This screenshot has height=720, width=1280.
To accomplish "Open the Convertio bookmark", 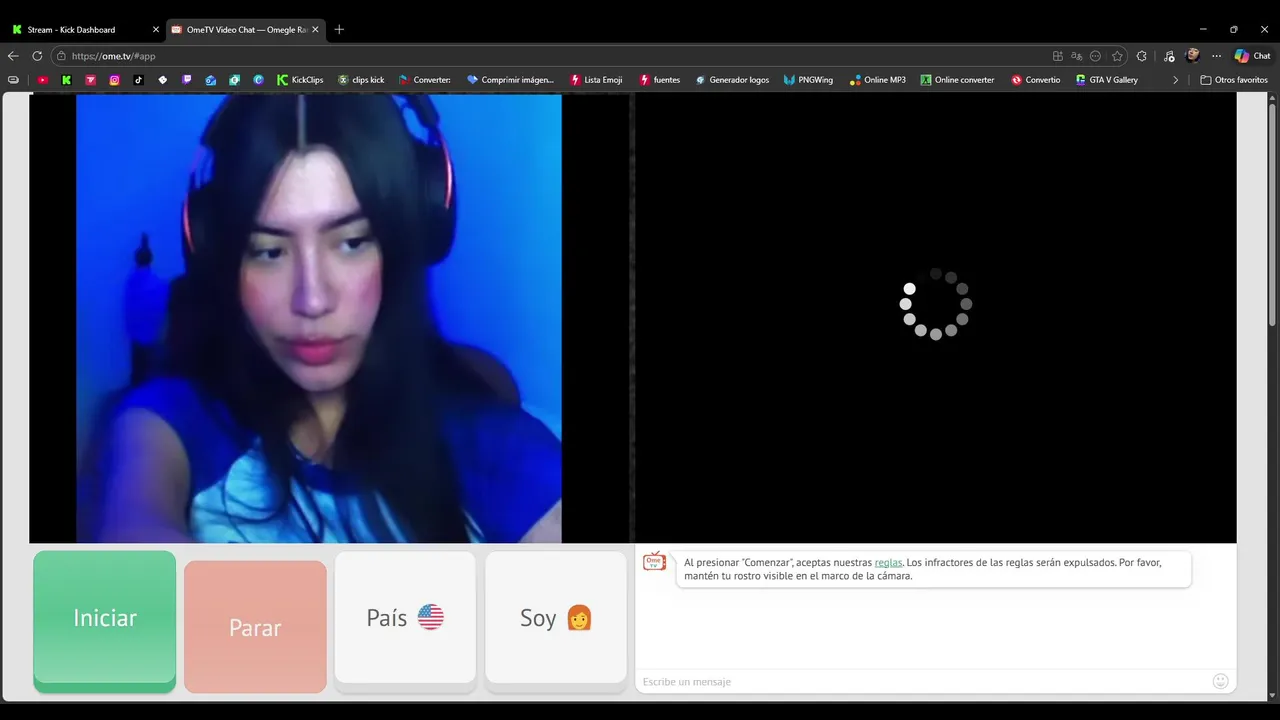I will [1035, 80].
